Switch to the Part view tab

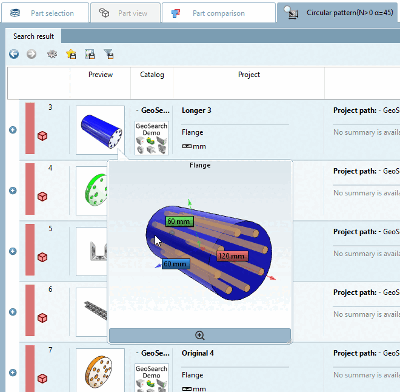(x=125, y=13)
